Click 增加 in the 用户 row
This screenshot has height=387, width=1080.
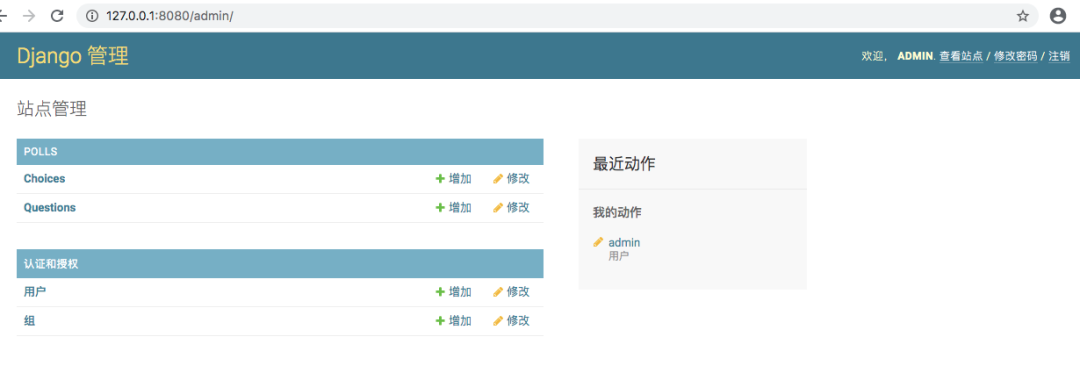[454, 292]
